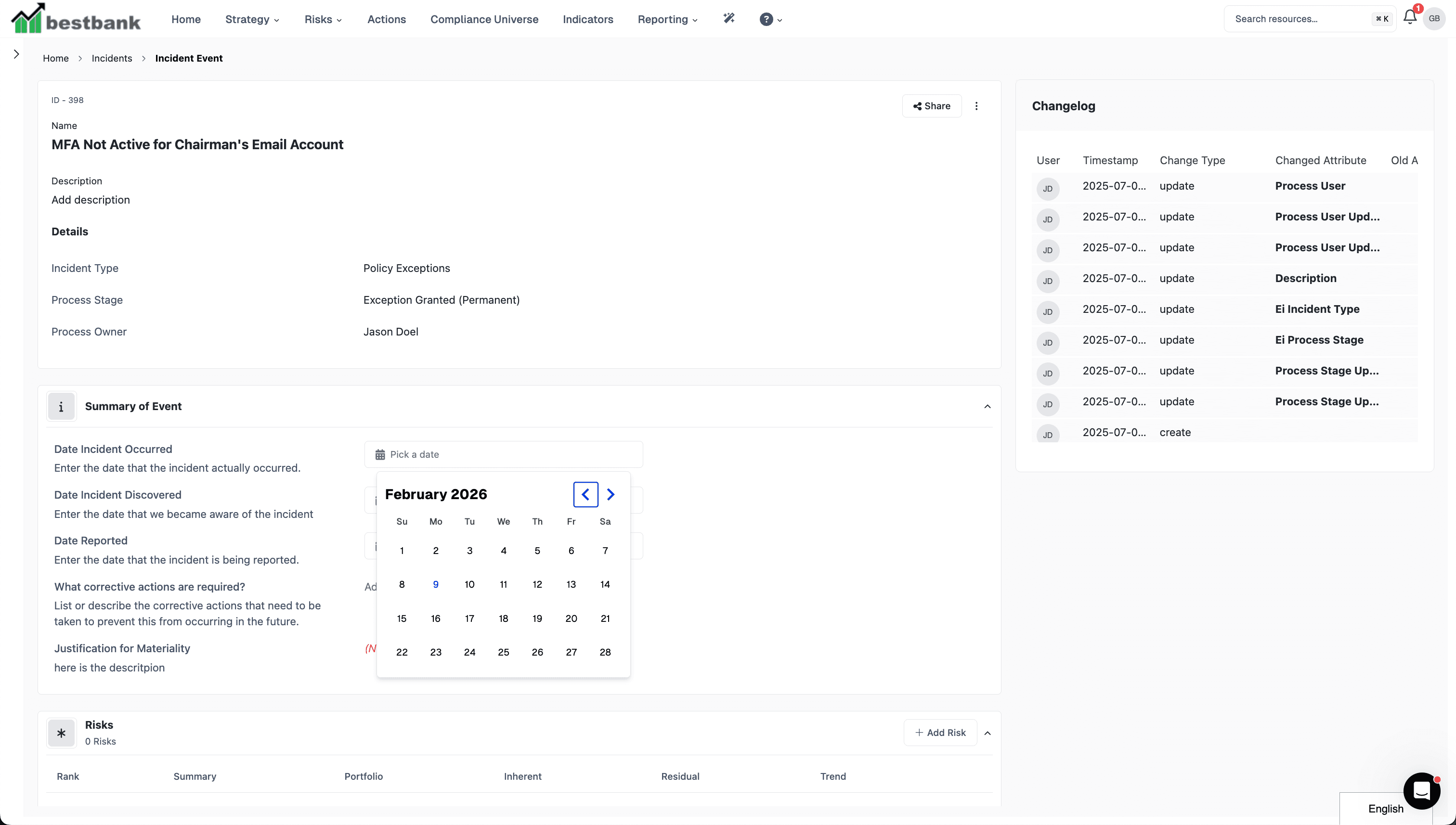Image resolution: width=1456 pixels, height=825 pixels.
Task: Navigate to the Indicators page
Action: [x=588, y=19]
